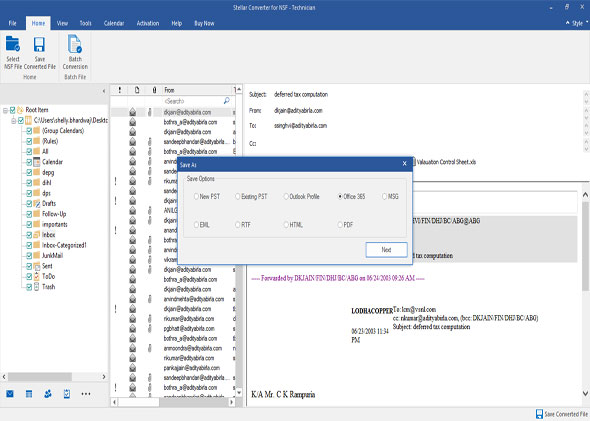This screenshot has width=590, height=421.
Task: Click the Save Converted File ribbon icon
Action: pos(40,44)
